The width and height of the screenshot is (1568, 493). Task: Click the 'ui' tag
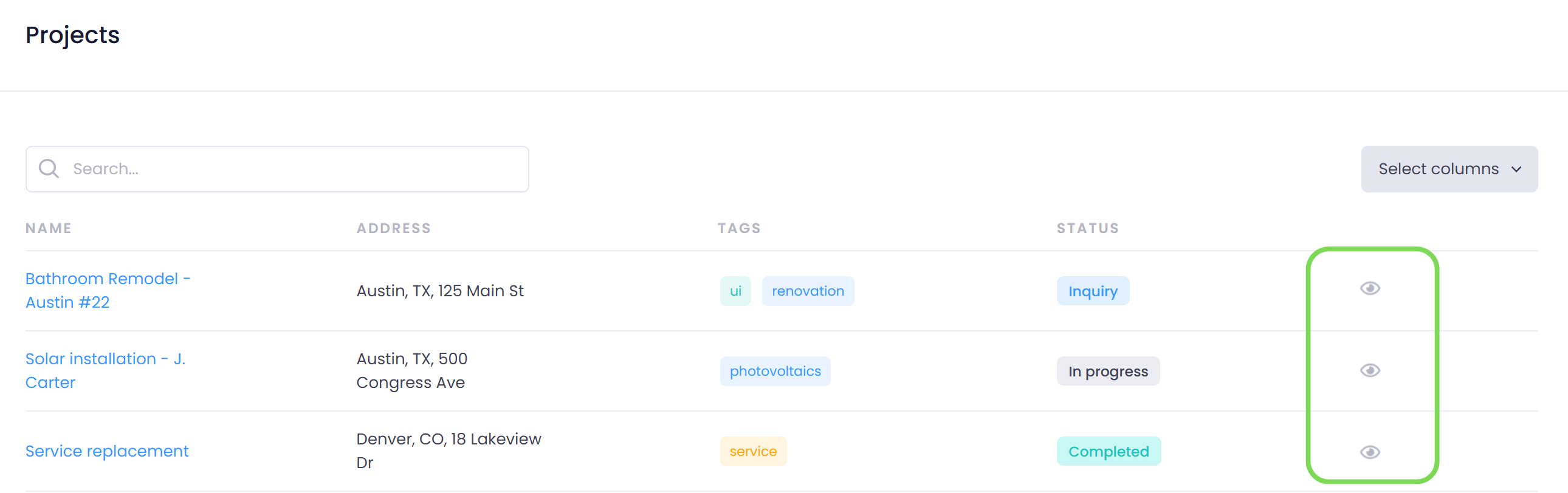point(735,291)
